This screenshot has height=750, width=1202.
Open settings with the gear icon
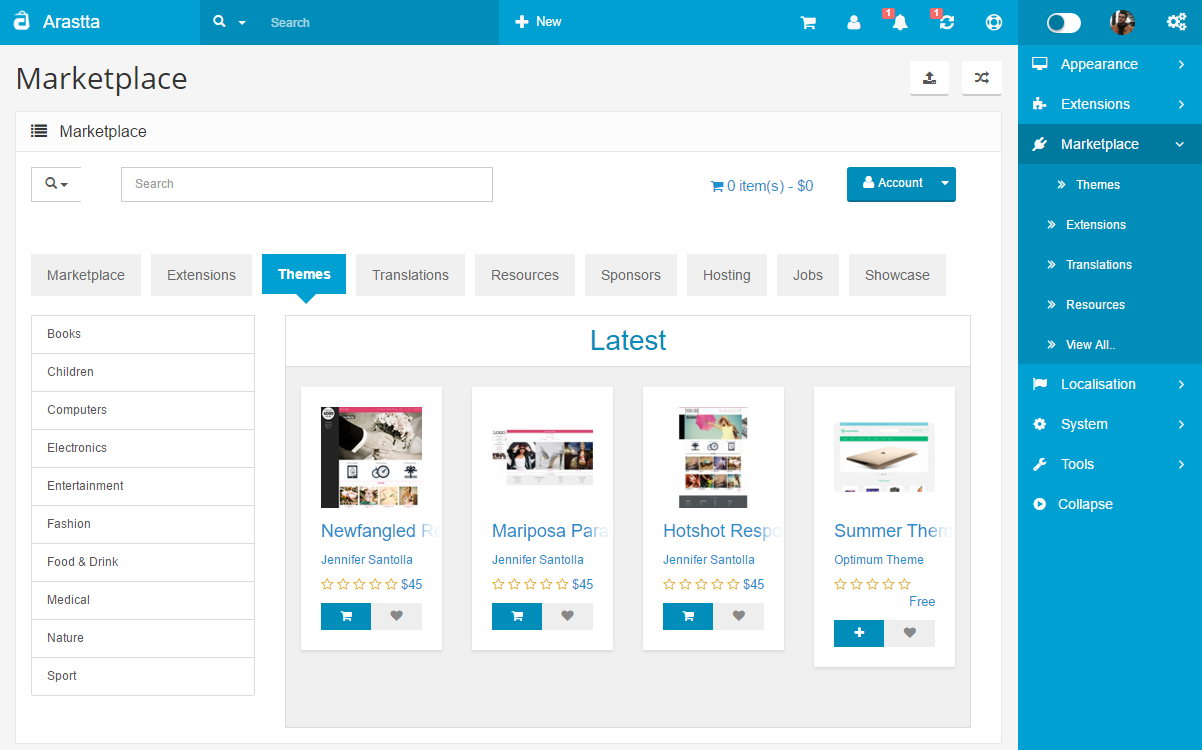(1177, 22)
